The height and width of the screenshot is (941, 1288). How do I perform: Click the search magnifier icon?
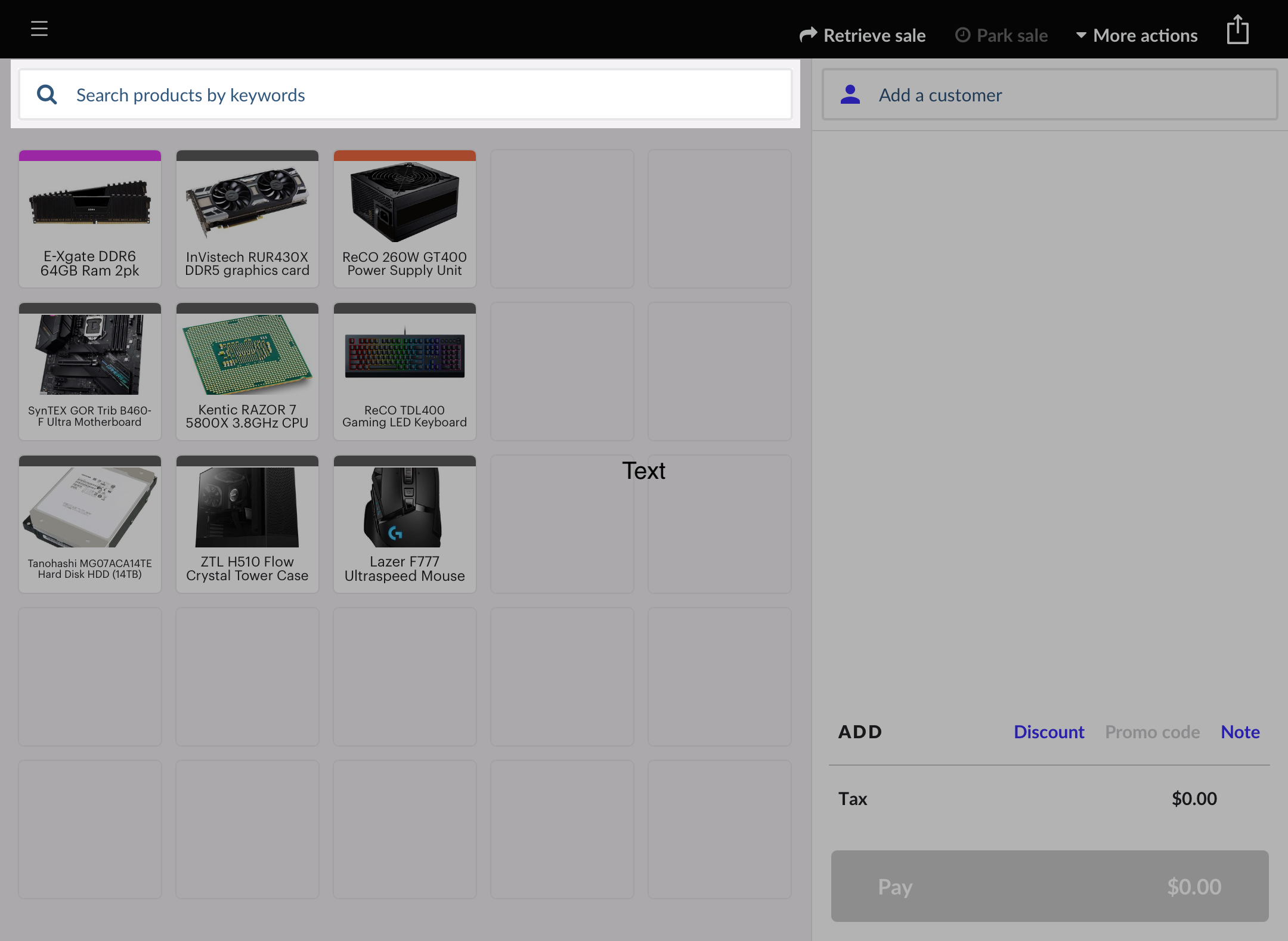(47, 94)
